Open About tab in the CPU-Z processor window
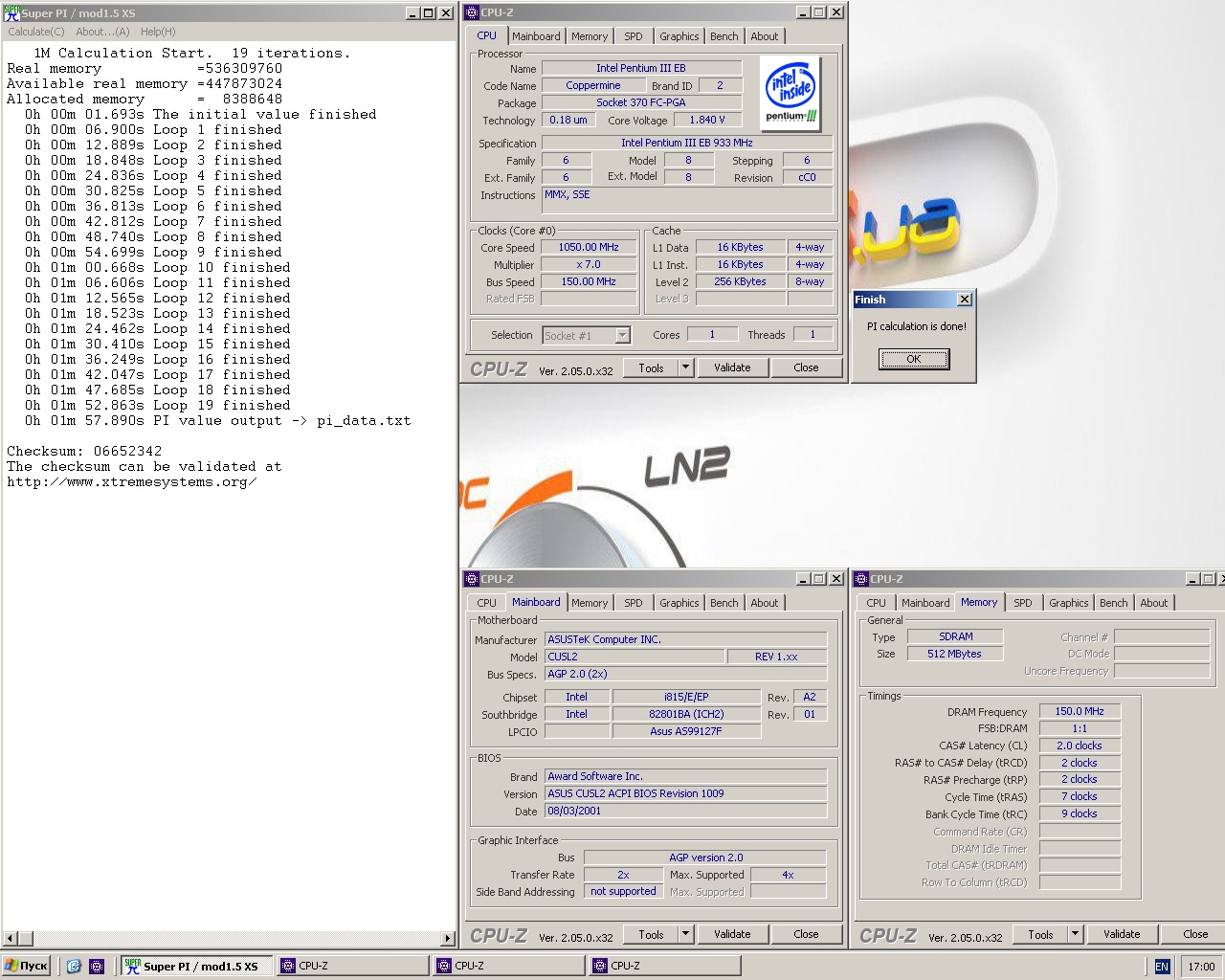The width and height of the screenshot is (1225, 980). [x=765, y=36]
